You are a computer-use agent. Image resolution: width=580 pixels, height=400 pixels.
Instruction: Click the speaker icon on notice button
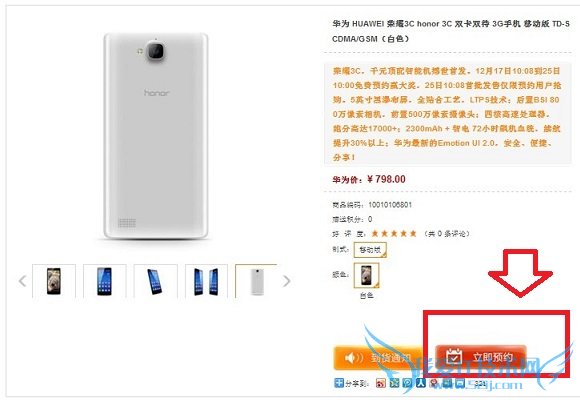click(354, 358)
